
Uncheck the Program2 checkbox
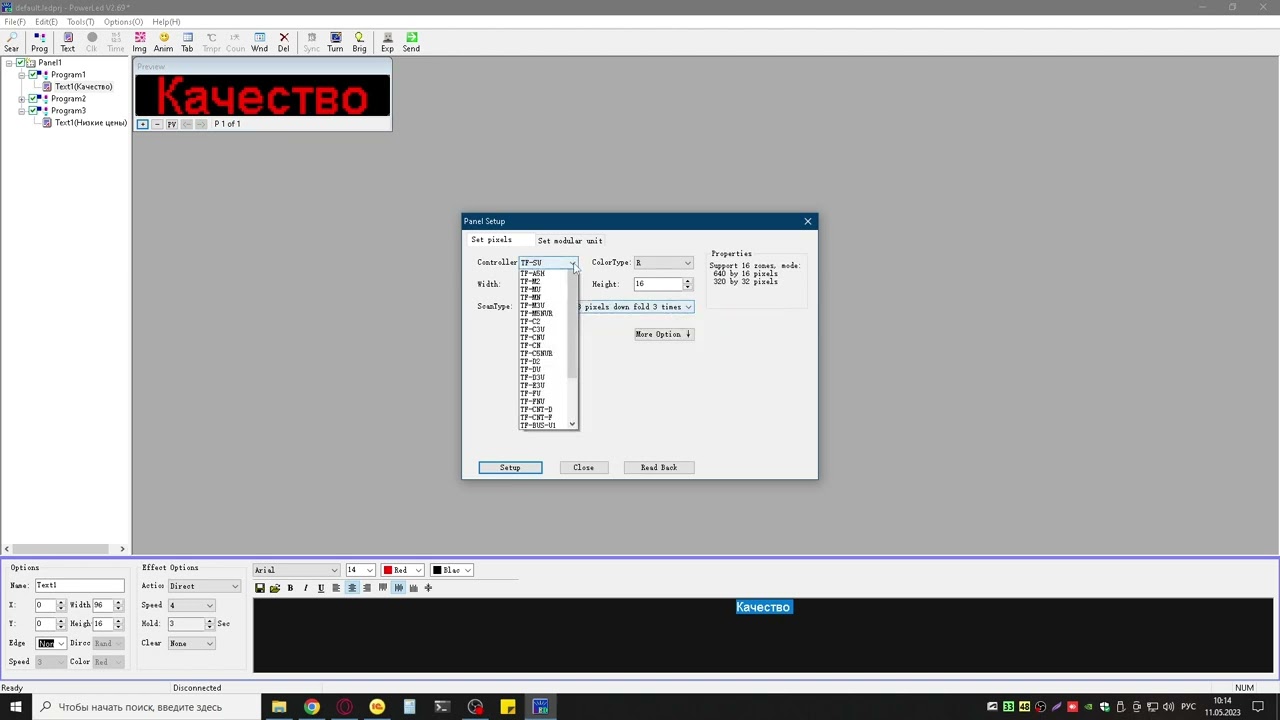tap(33, 99)
